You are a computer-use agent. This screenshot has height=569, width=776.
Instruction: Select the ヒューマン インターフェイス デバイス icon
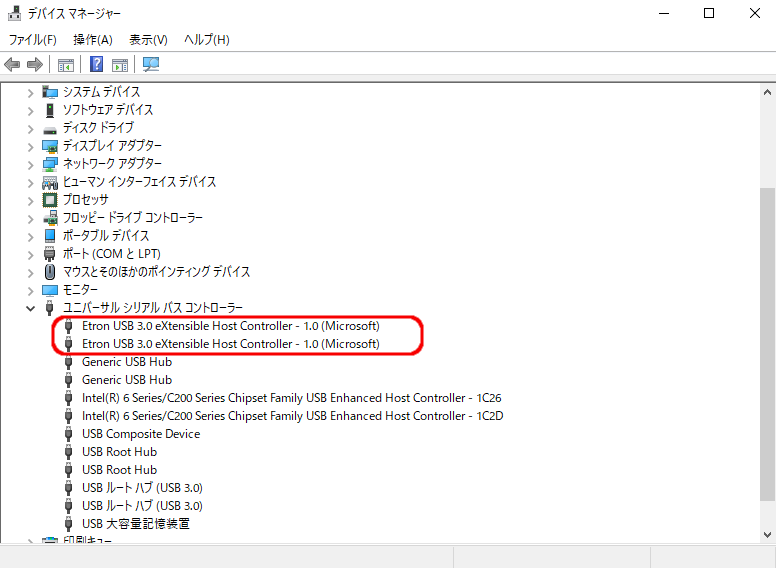[49, 183]
